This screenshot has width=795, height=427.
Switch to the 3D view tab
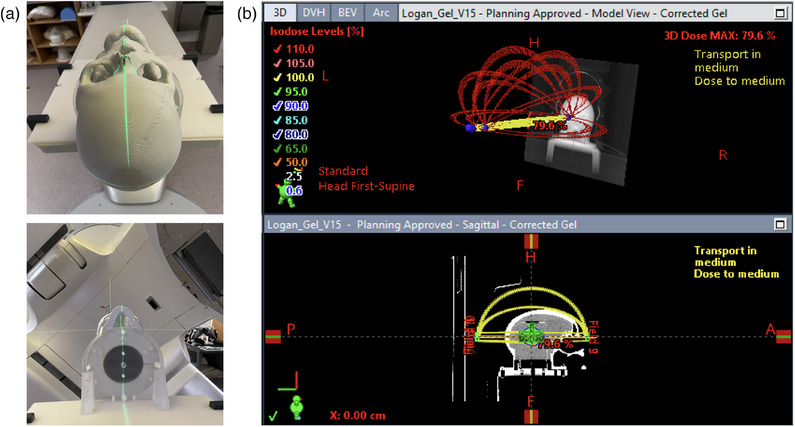(279, 13)
